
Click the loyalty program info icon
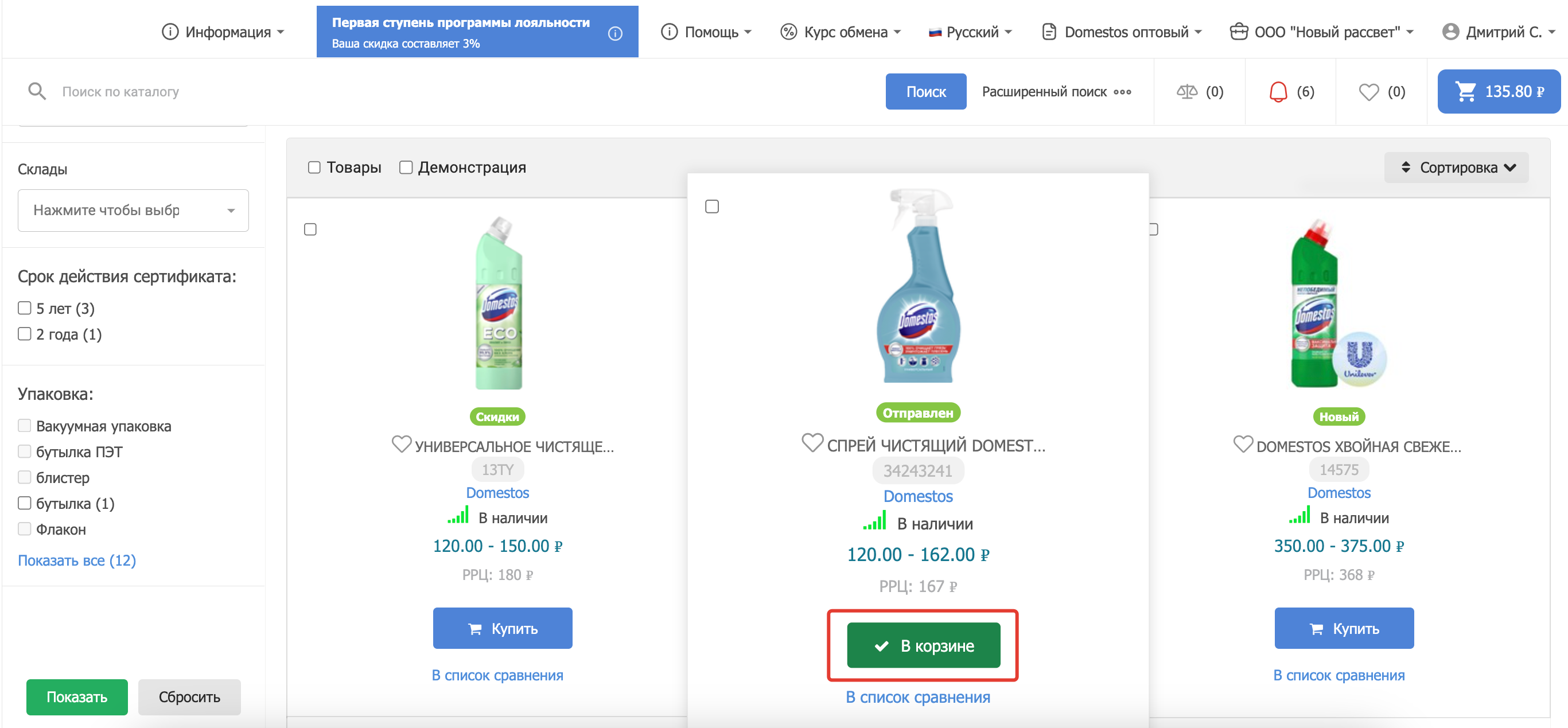click(x=615, y=33)
